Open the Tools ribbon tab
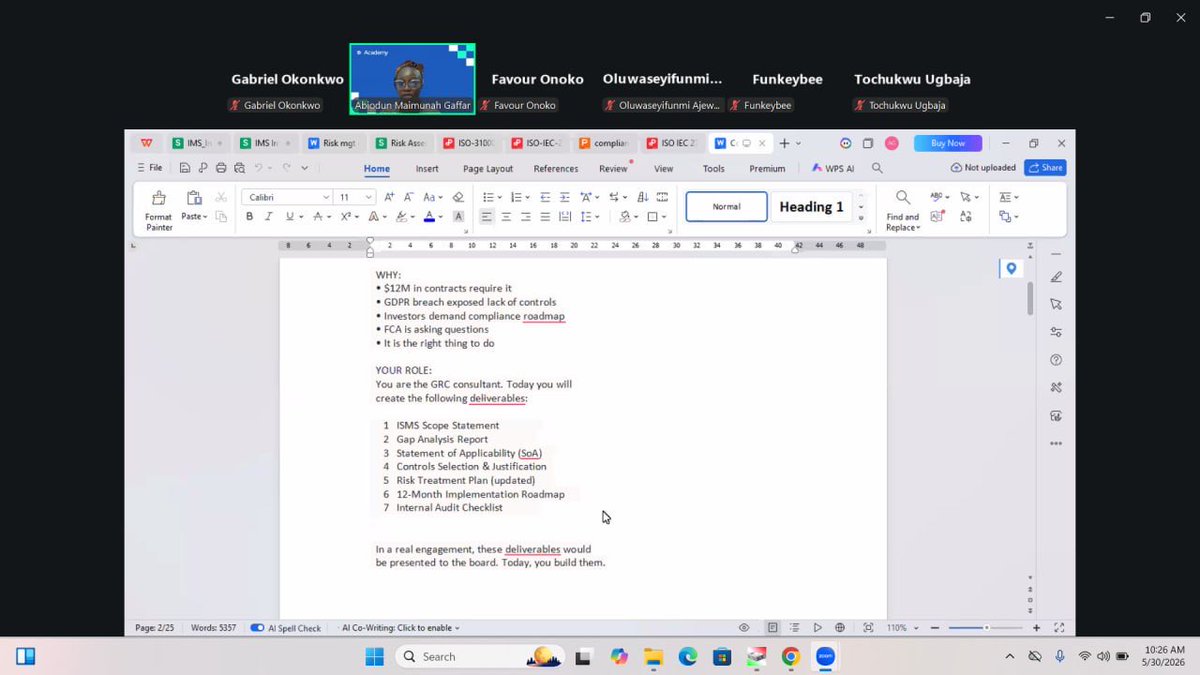The height and width of the screenshot is (675, 1200). click(x=713, y=169)
